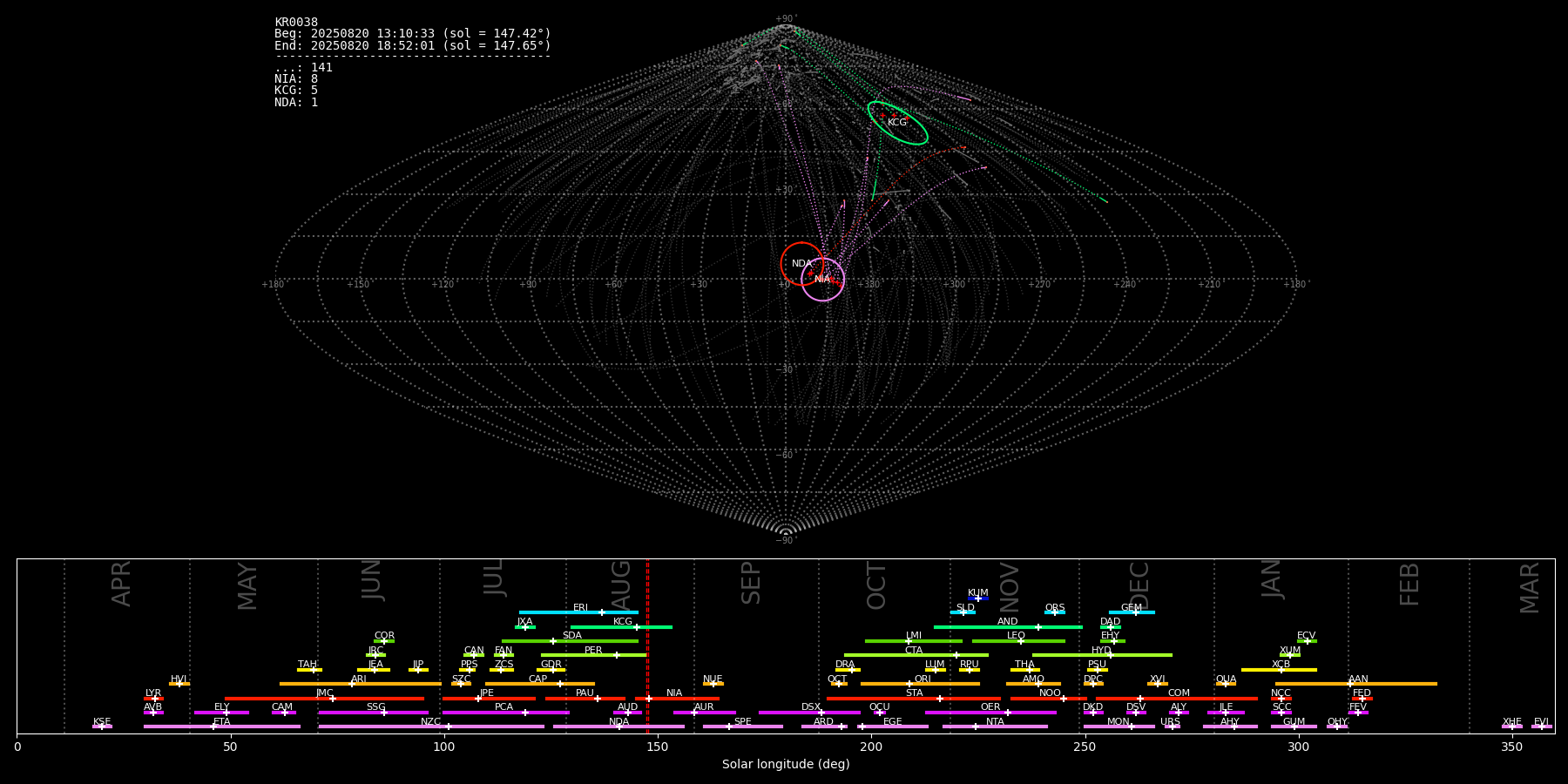Select the XCB shower bar

click(1279, 669)
